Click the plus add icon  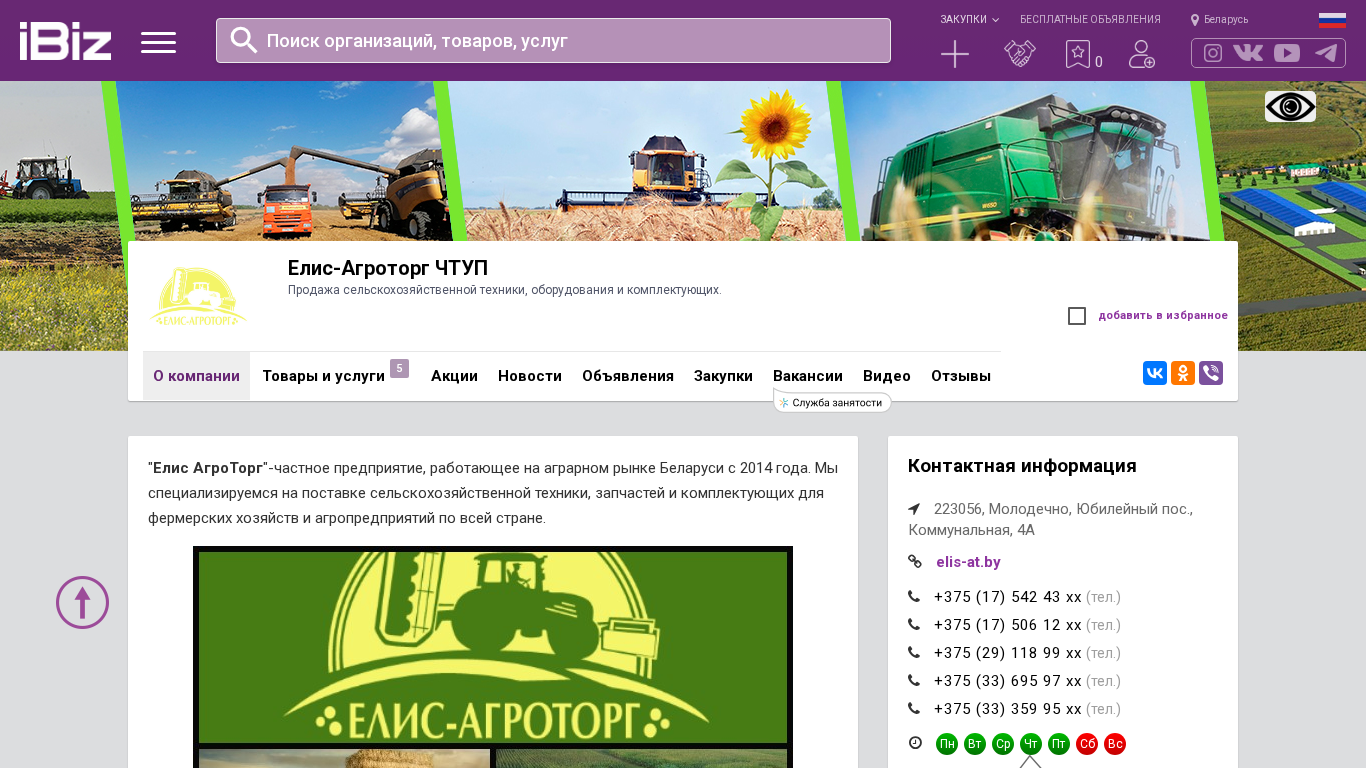[x=955, y=54]
